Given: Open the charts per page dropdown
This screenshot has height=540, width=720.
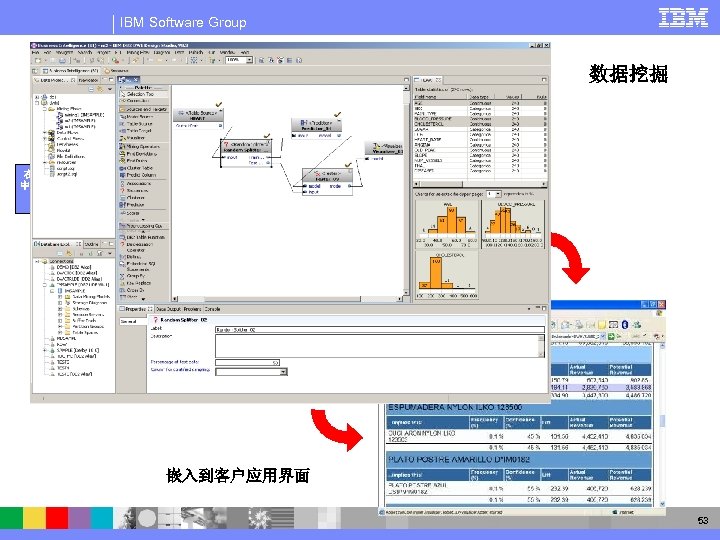Looking at the screenshot, I should (498, 194).
